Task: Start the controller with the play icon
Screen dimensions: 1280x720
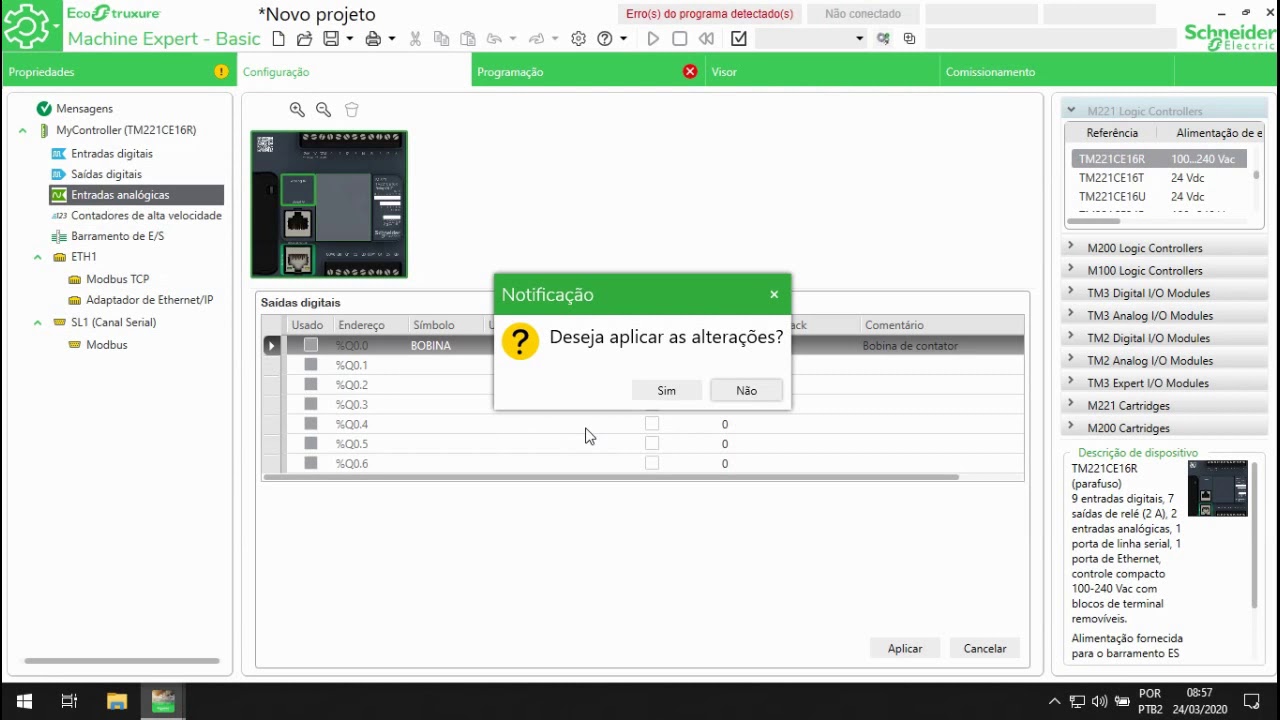Action: tap(653, 39)
